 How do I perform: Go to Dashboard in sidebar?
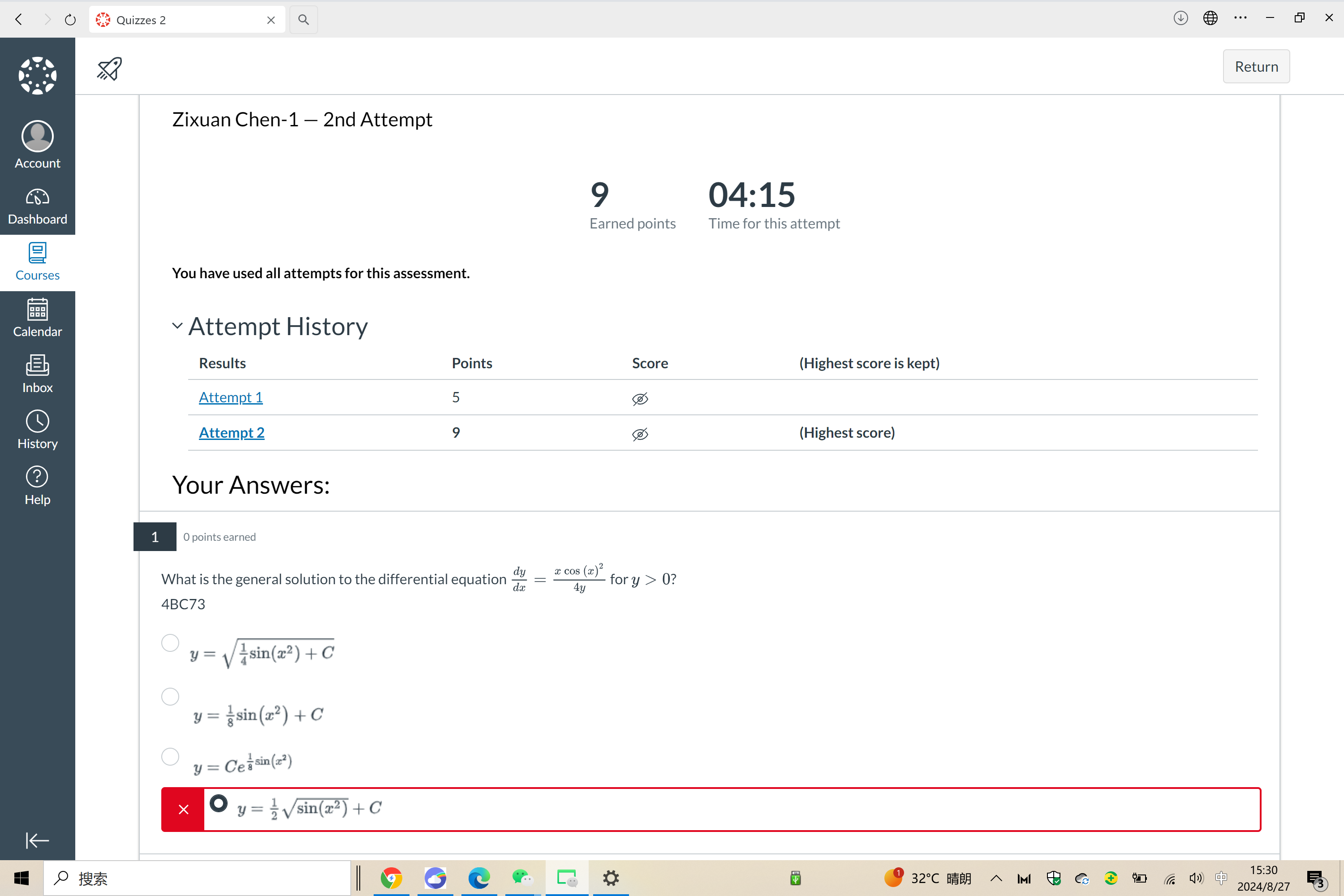point(37,207)
